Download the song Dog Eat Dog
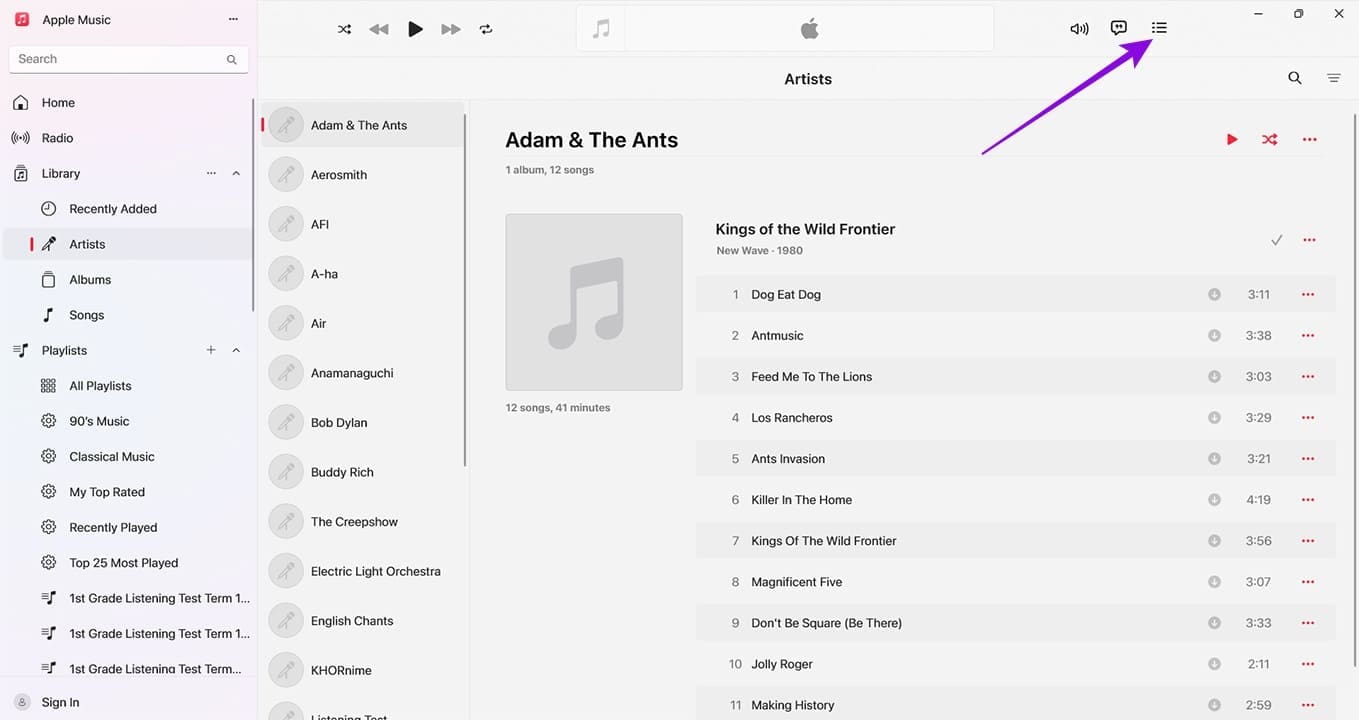 [1214, 295]
